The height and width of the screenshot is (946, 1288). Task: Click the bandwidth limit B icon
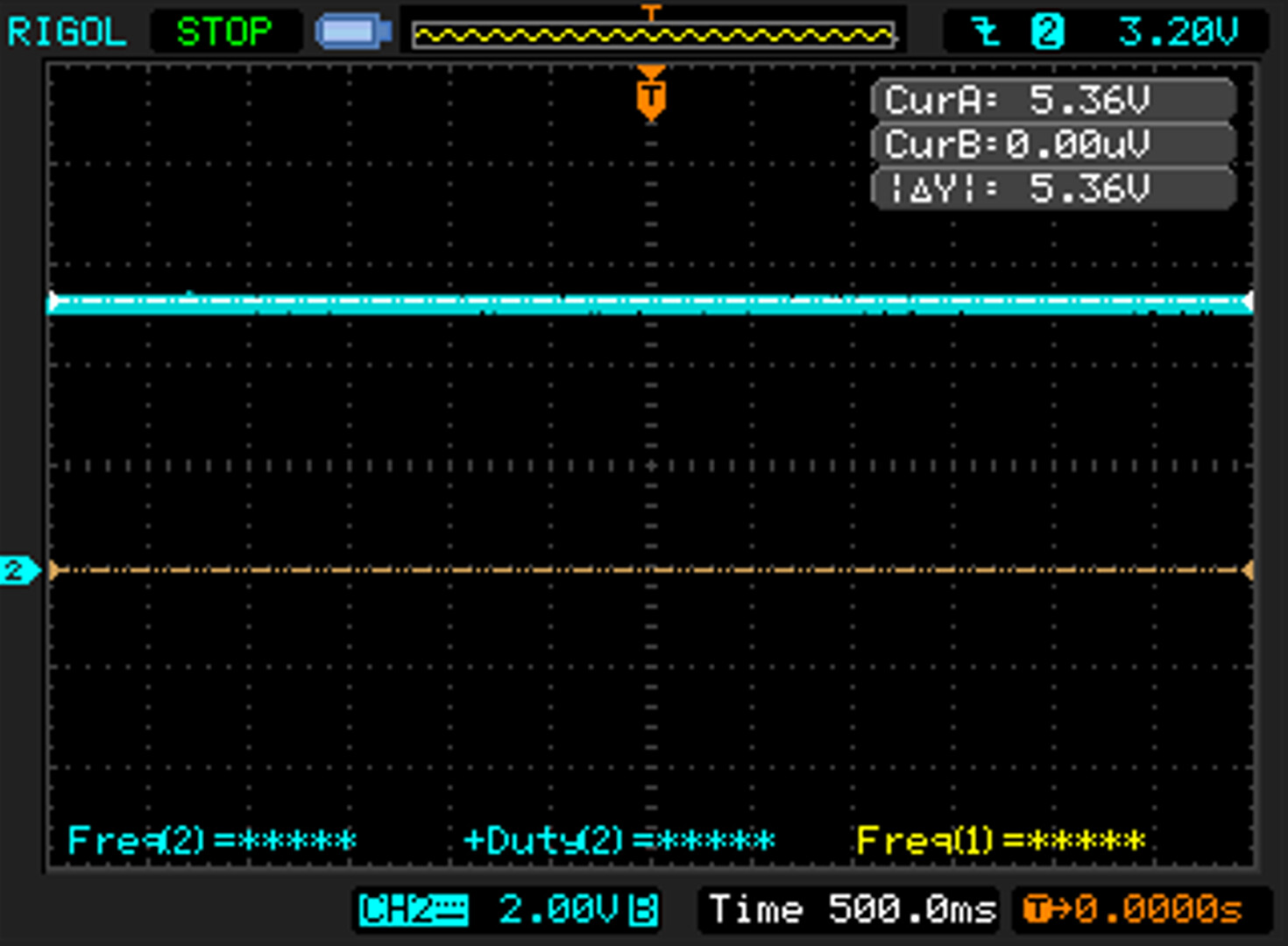pyautogui.click(x=644, y=910)
